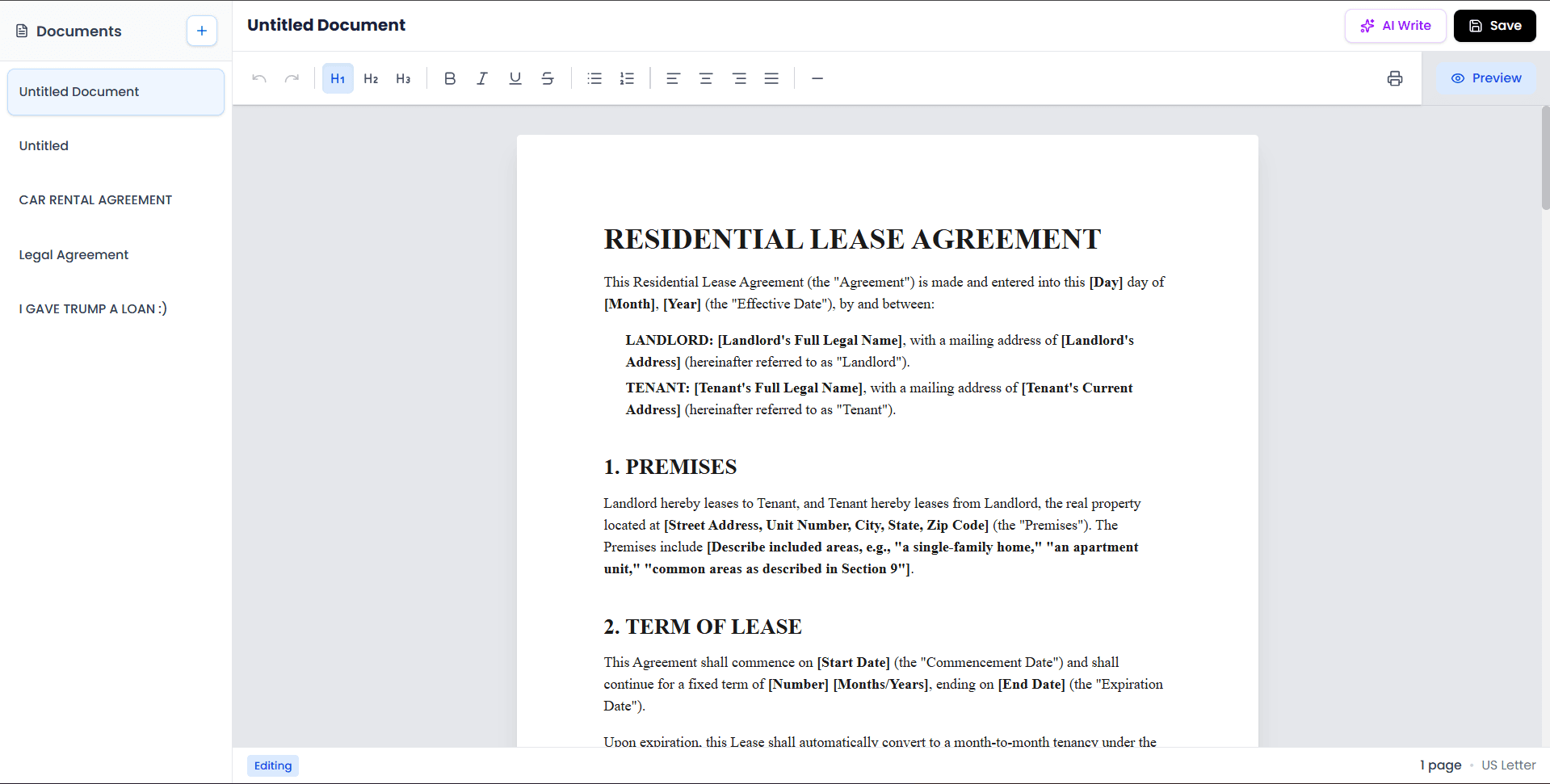This screenshot has width=1550, height=784.
Task: Open the CAR RENTAL AGREEMENT document
Action: click(x=95, y=200)
